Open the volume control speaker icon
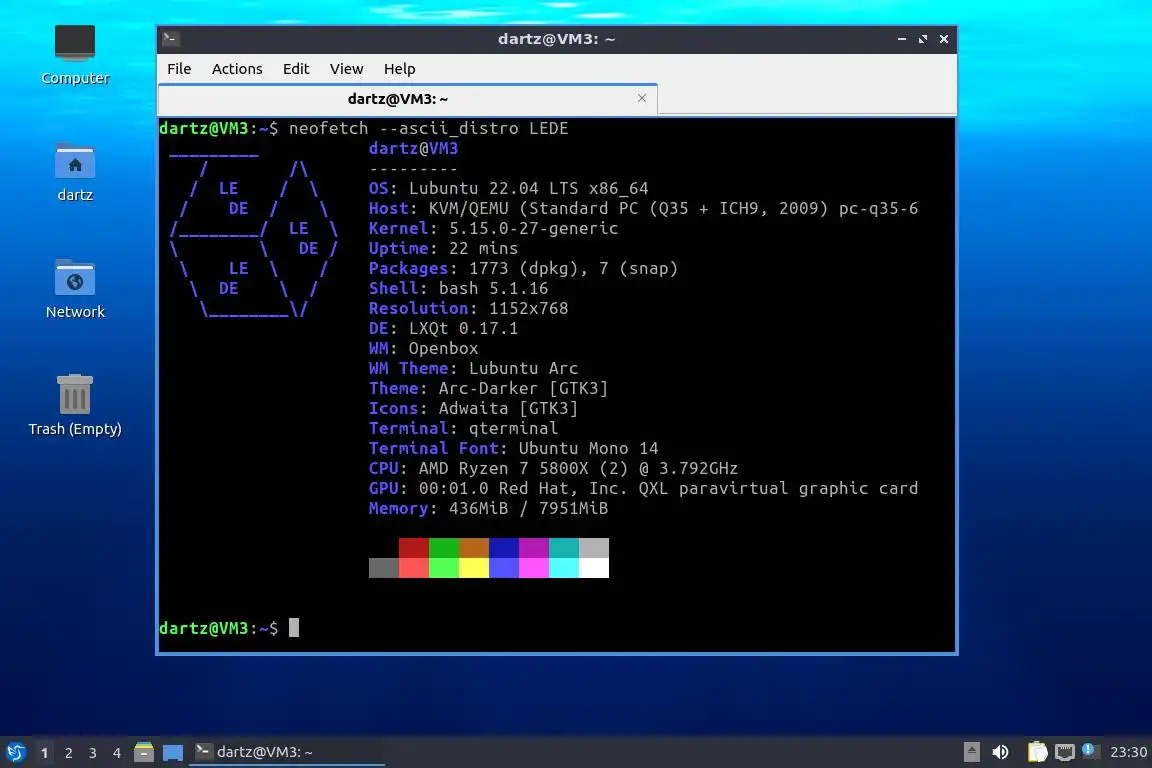Image resolution: width=1152 pixels, height=768 pixels. [1000, 752]
